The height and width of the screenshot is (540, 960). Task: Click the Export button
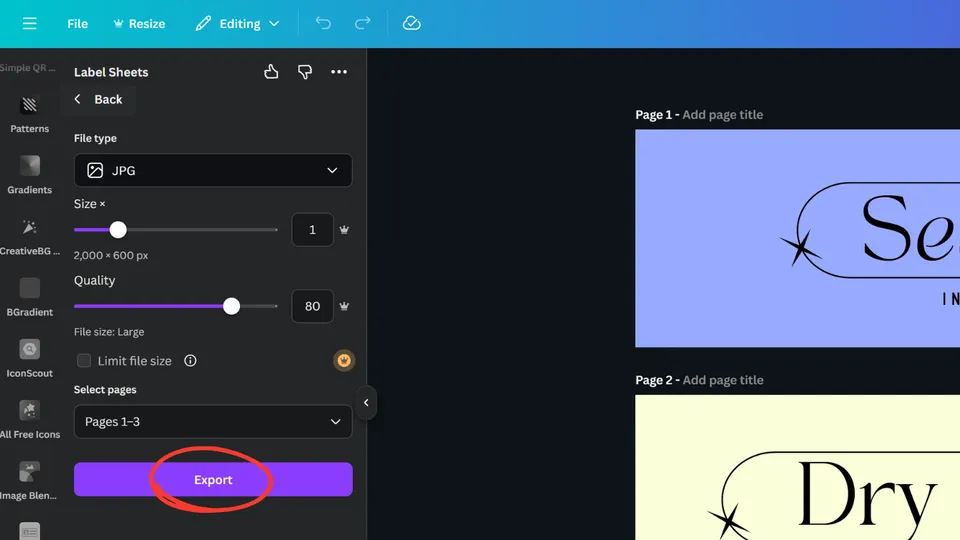point(213,479)
